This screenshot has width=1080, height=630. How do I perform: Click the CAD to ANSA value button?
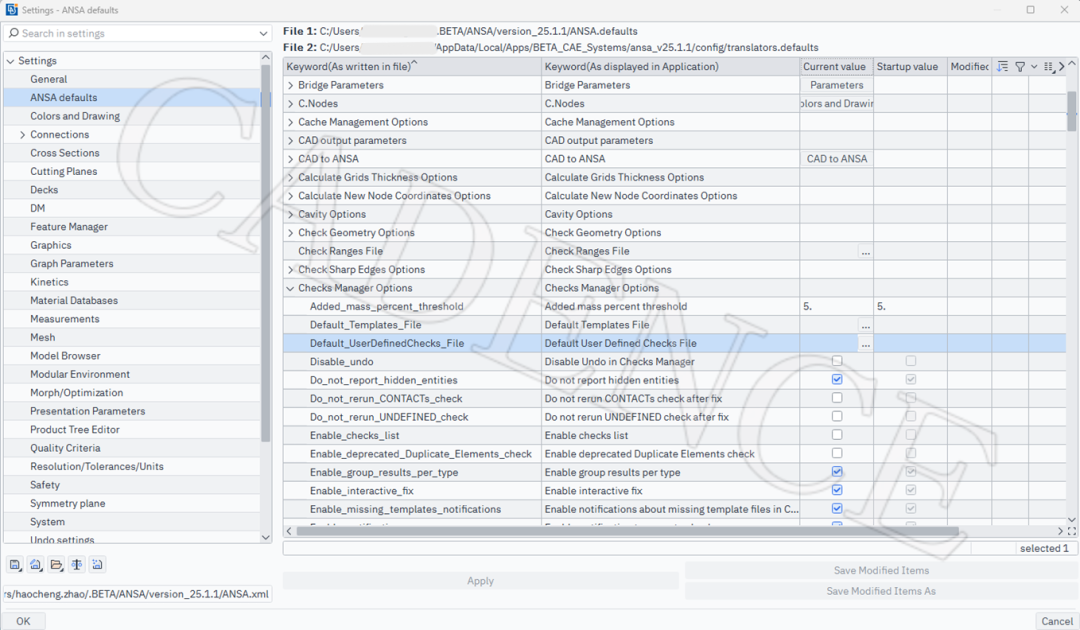pyautogui.click(x=836, y=159)
